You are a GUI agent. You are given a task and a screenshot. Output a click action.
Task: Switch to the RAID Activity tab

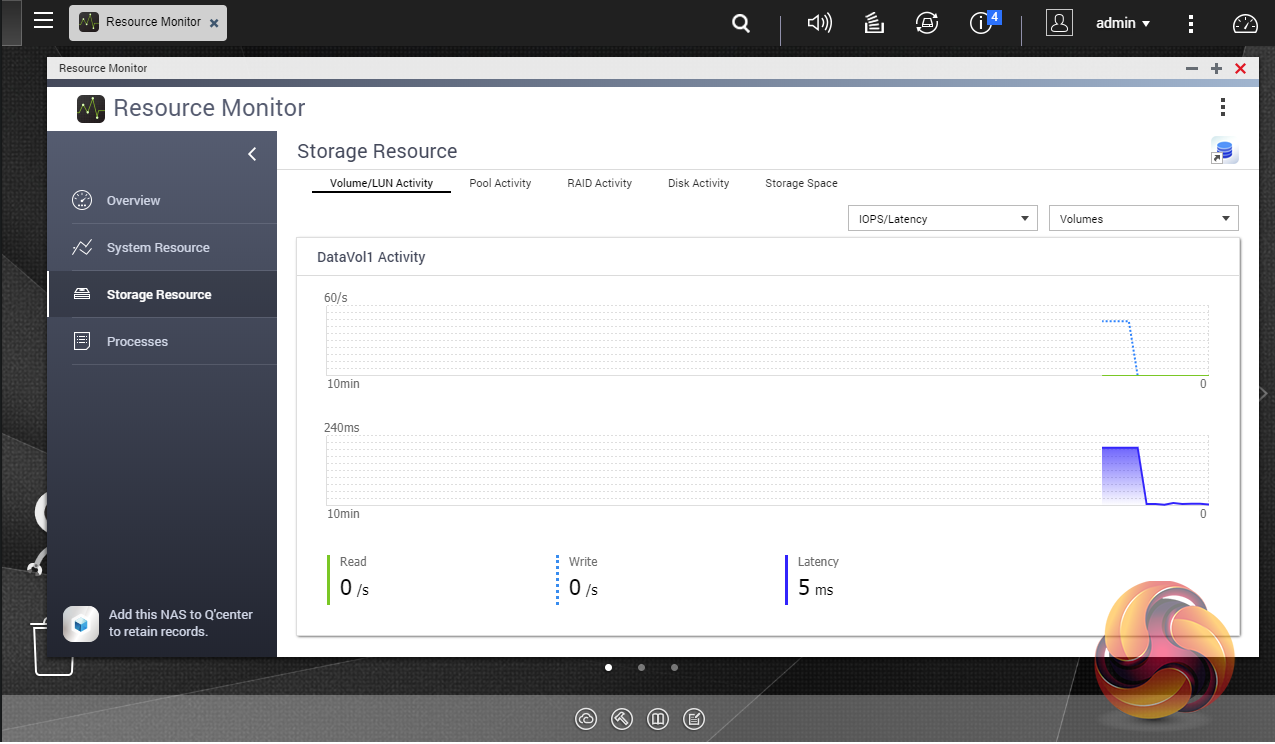599,183
